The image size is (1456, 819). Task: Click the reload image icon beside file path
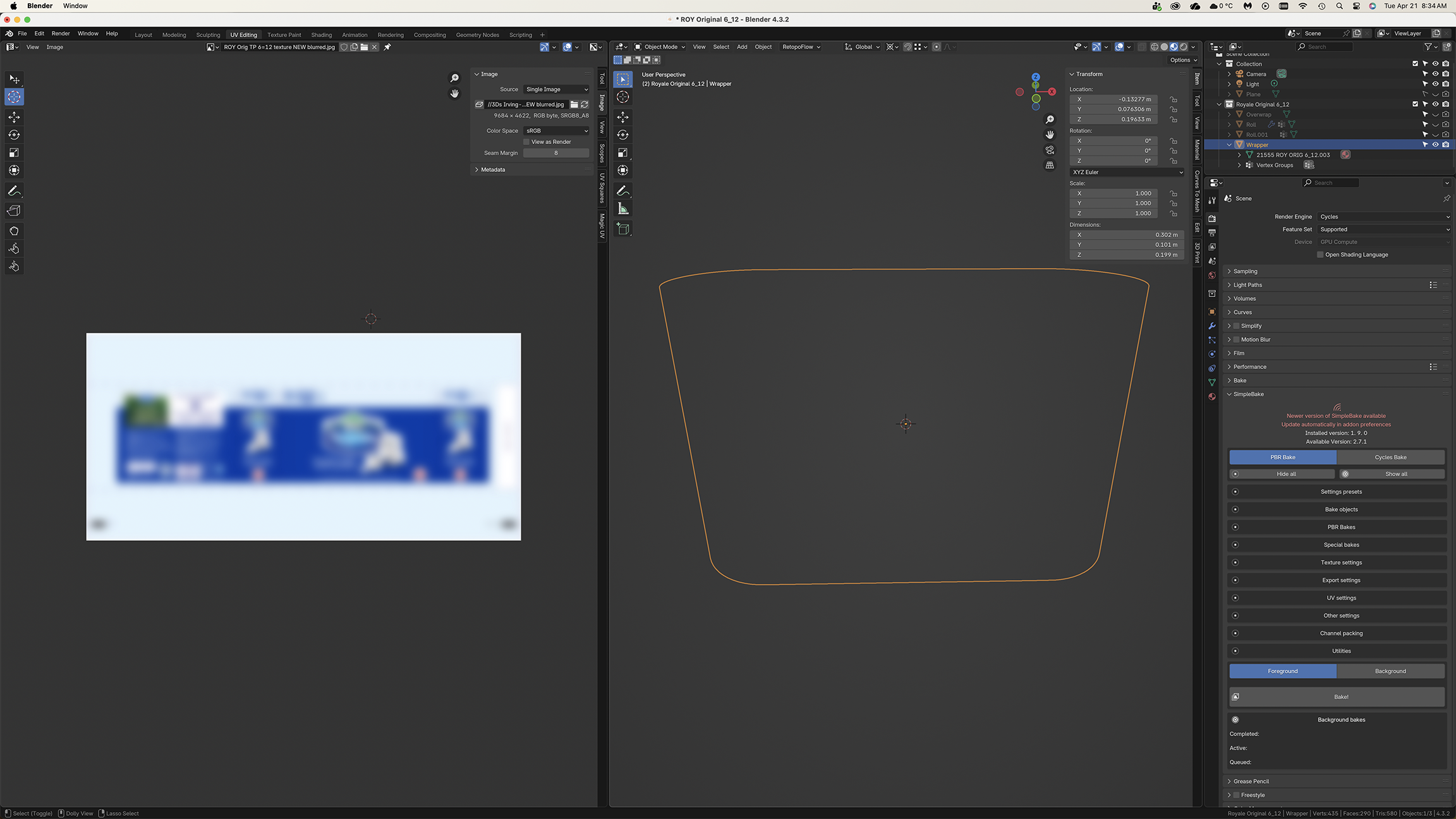[585, 104]
